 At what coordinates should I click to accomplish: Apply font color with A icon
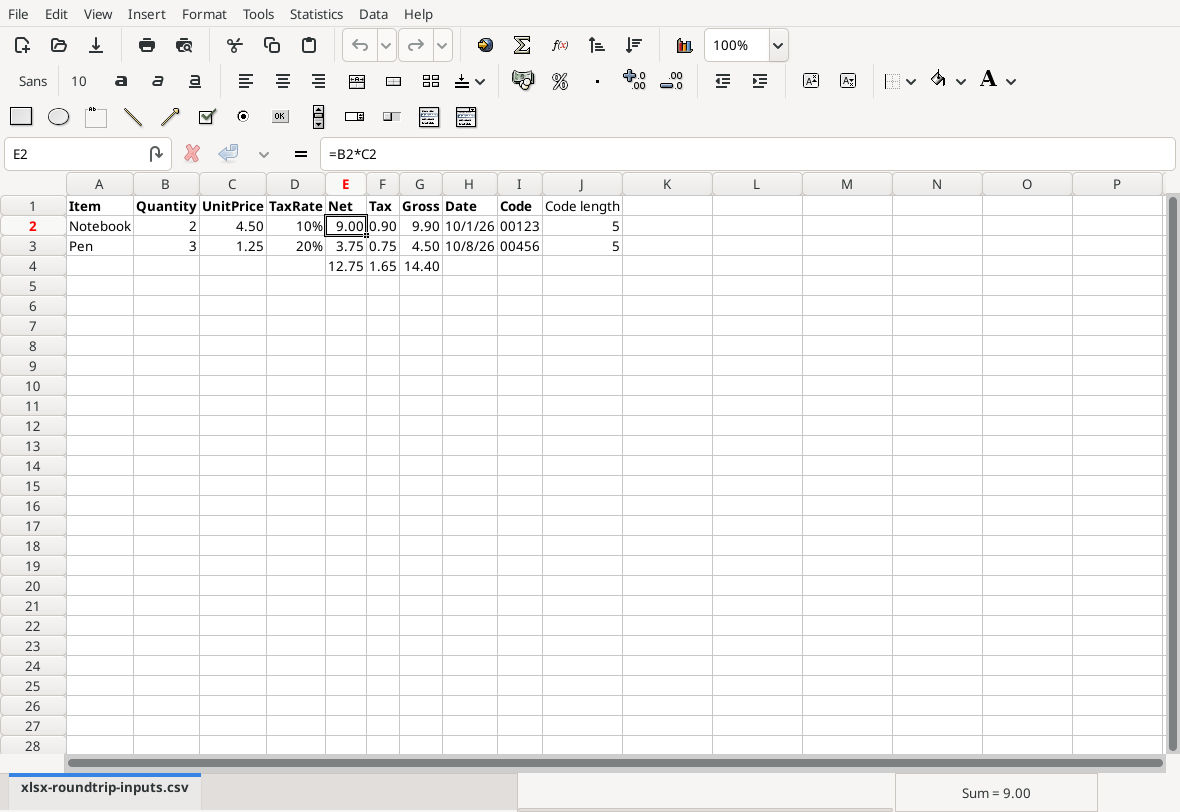988,80
